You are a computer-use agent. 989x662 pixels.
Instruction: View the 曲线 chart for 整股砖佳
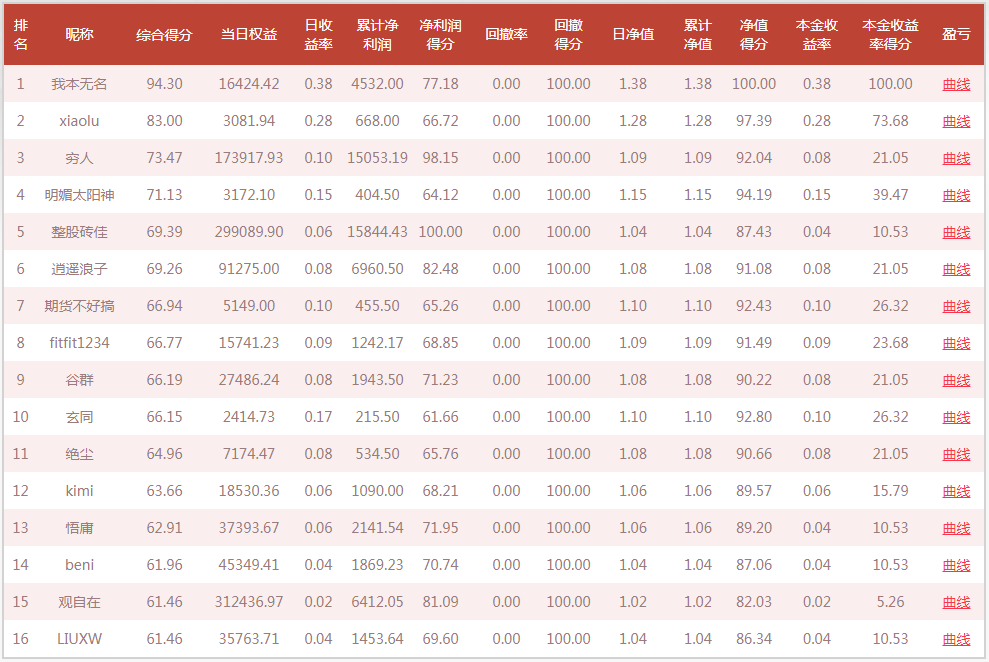click(x=956, y=232)
